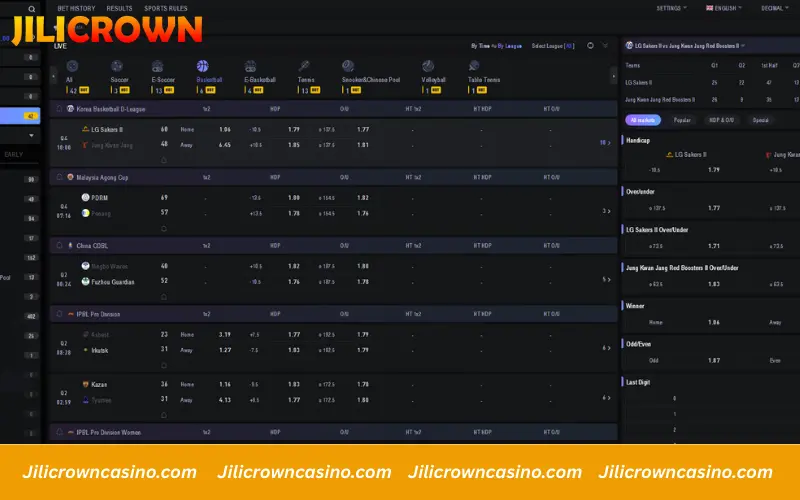
Task: Expand 3 more markets for PDRM match
Action: coord(606,211)
